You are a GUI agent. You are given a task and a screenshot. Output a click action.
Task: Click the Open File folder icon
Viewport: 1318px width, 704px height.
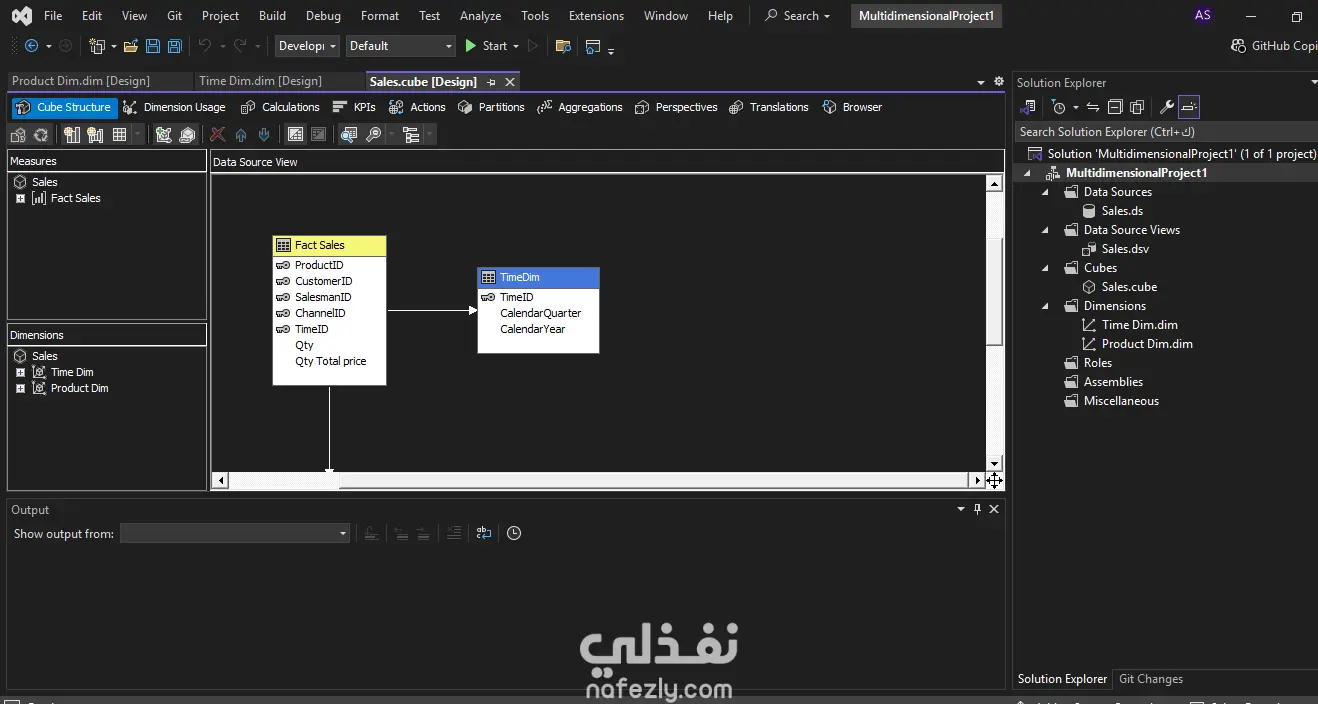131,46
